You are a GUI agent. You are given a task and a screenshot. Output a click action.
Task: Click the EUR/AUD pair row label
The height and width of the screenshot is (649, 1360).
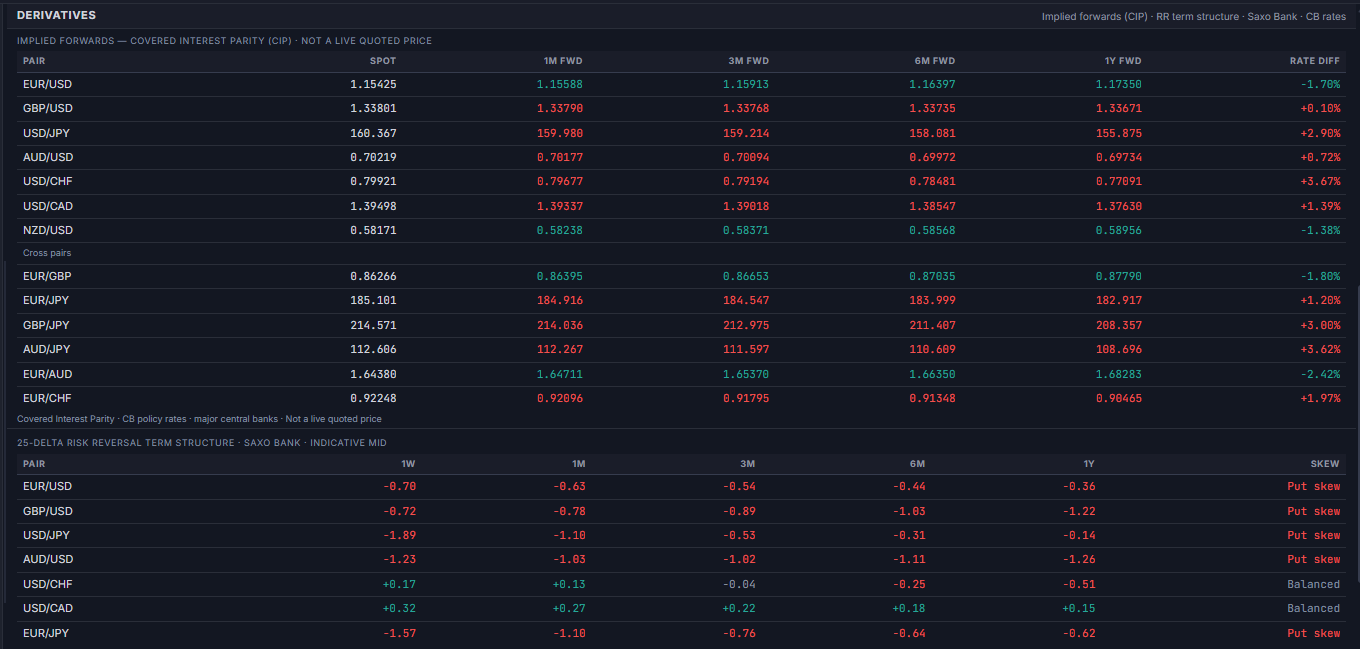coord(47,374)
